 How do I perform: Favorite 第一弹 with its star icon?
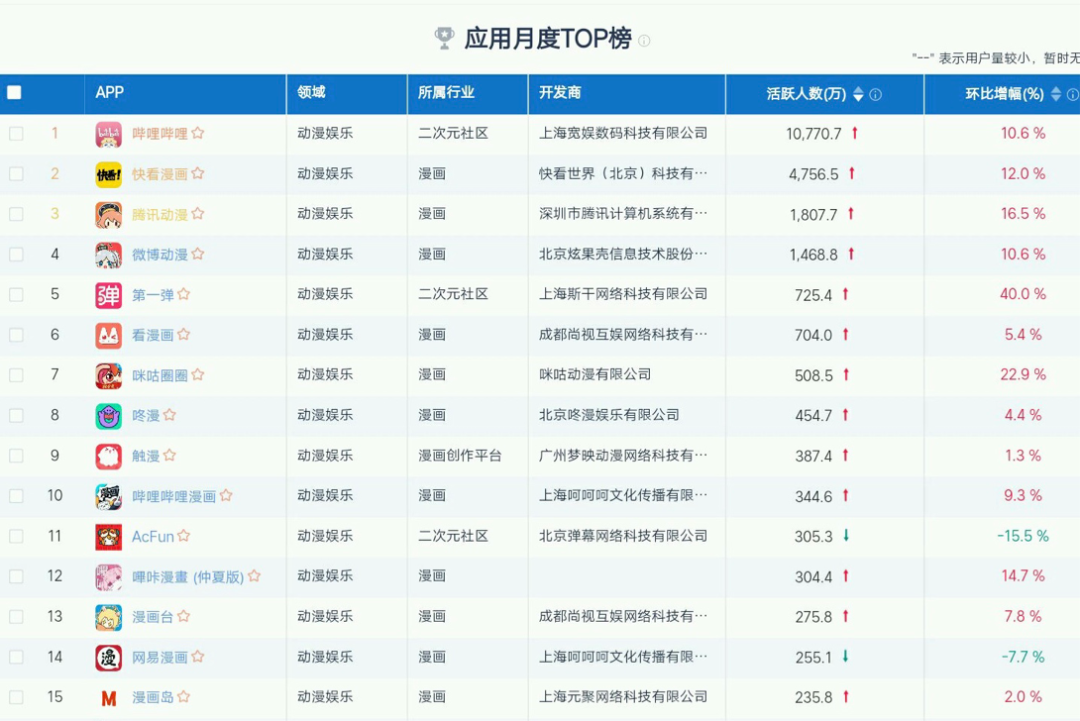coord(183,294)
